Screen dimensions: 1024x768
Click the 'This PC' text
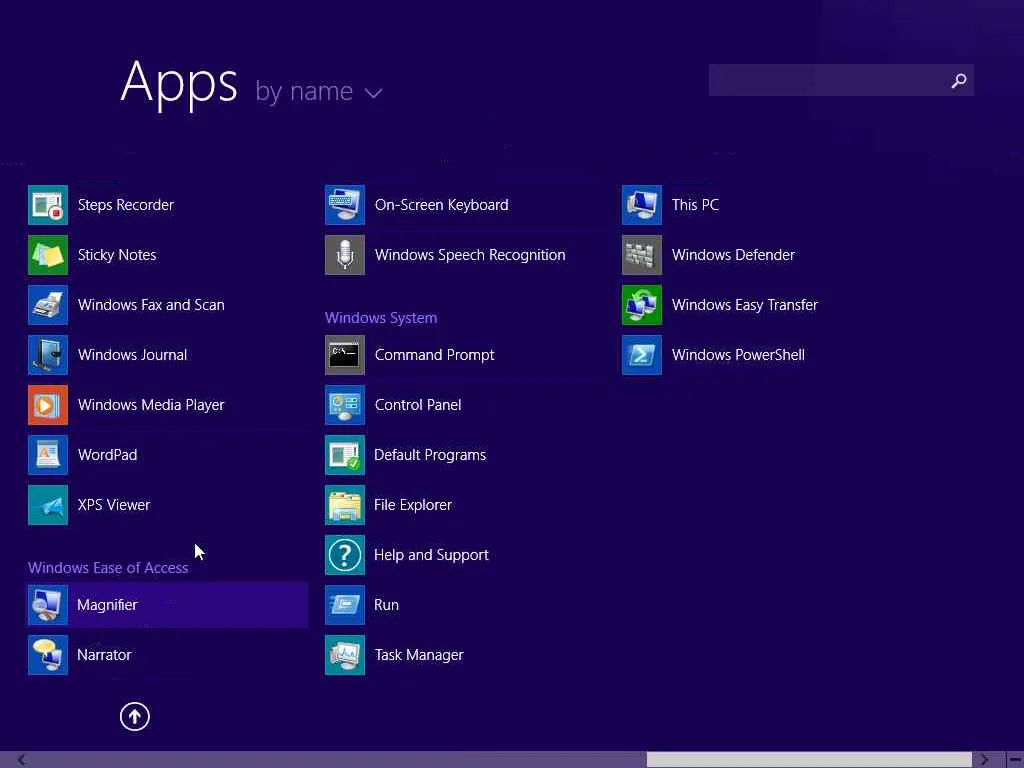[696, 205]
